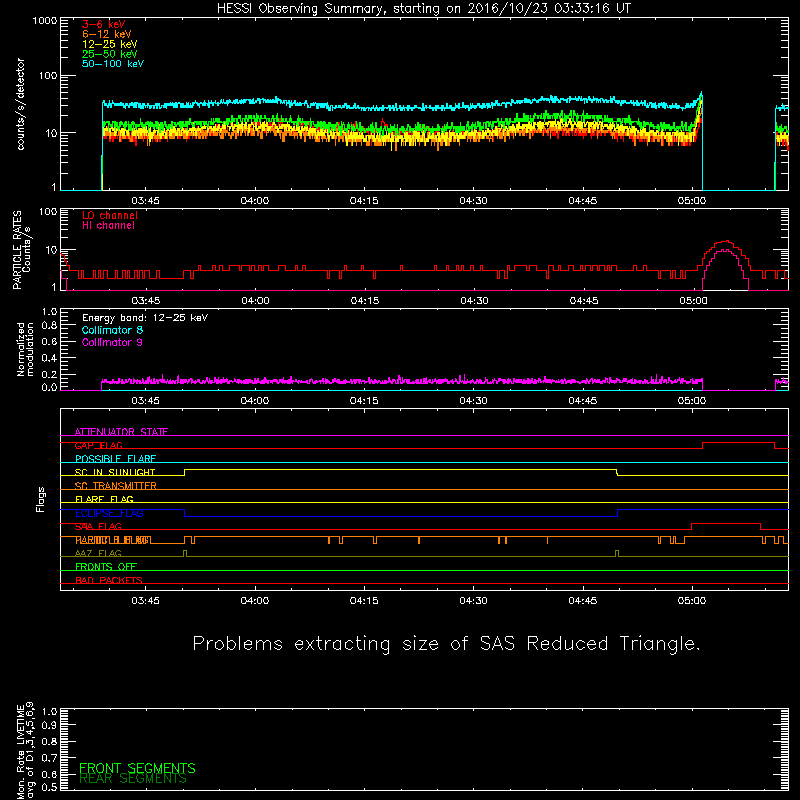
Task: Click the ATTENUATOR_STATE flag label
Action: click(x=121, y=432)
